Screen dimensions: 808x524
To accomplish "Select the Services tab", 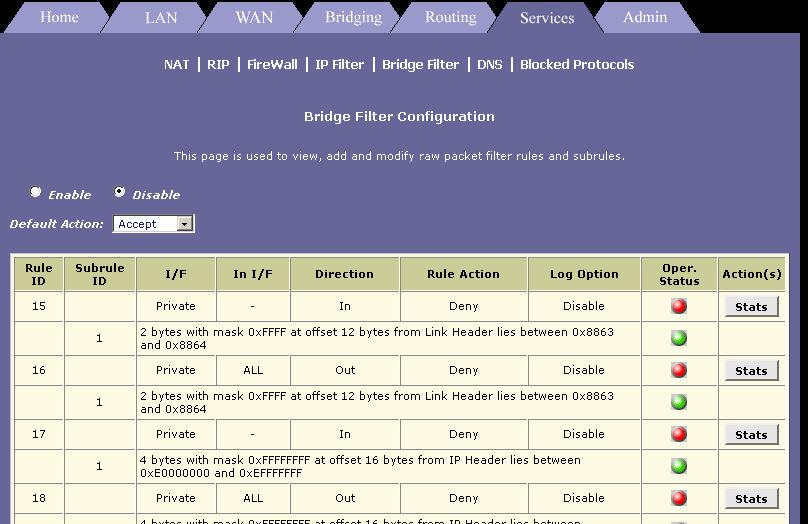I will point(547,18).
